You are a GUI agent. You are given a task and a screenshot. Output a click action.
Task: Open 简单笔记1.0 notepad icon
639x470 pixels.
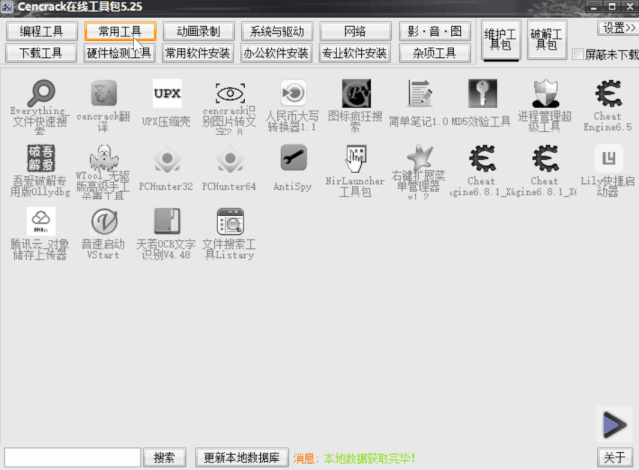click(x=420, y=93)
